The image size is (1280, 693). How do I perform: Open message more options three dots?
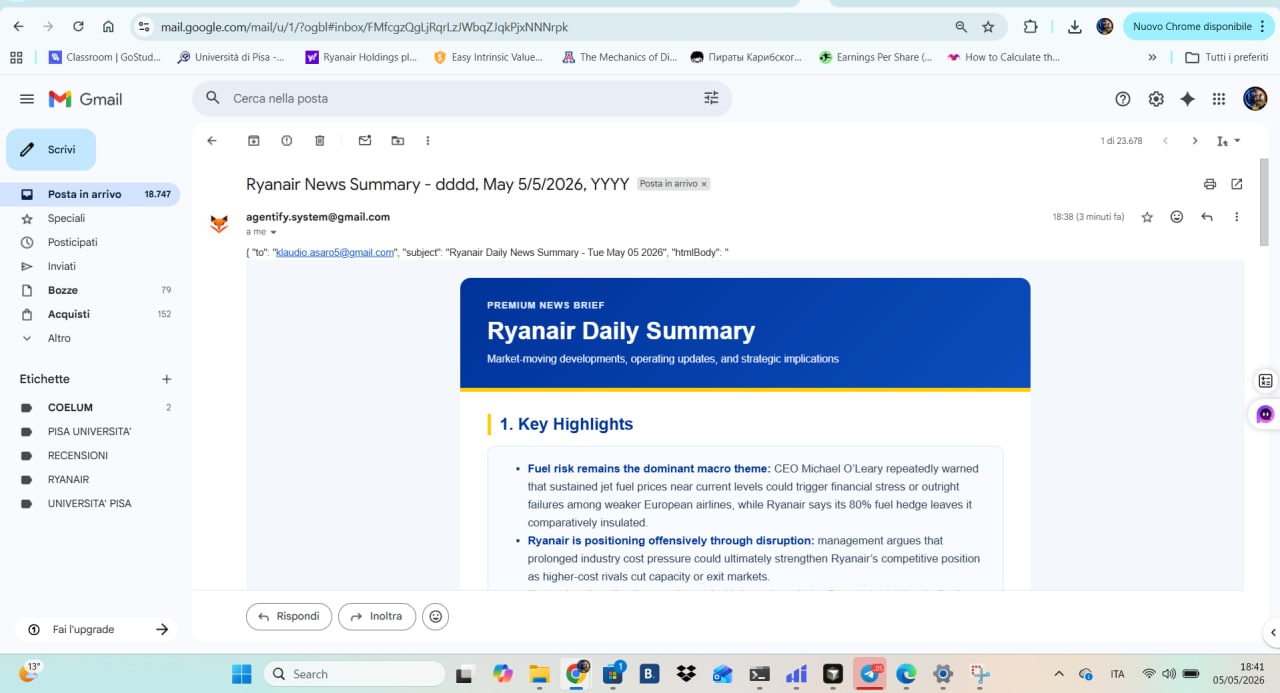[1237, 217]
